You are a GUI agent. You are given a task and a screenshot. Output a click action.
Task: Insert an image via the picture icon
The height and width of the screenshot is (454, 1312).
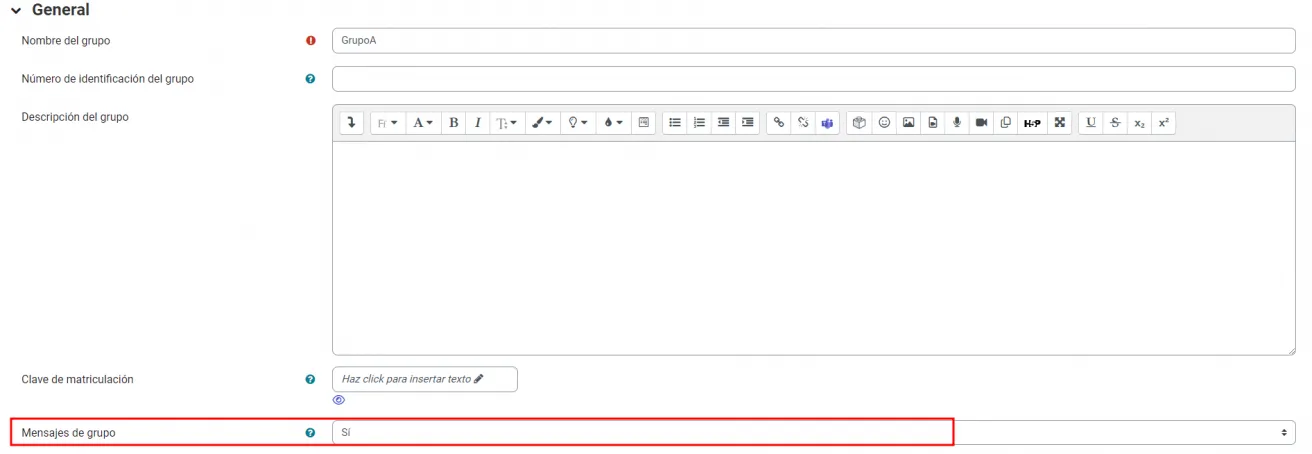(908, 123)
